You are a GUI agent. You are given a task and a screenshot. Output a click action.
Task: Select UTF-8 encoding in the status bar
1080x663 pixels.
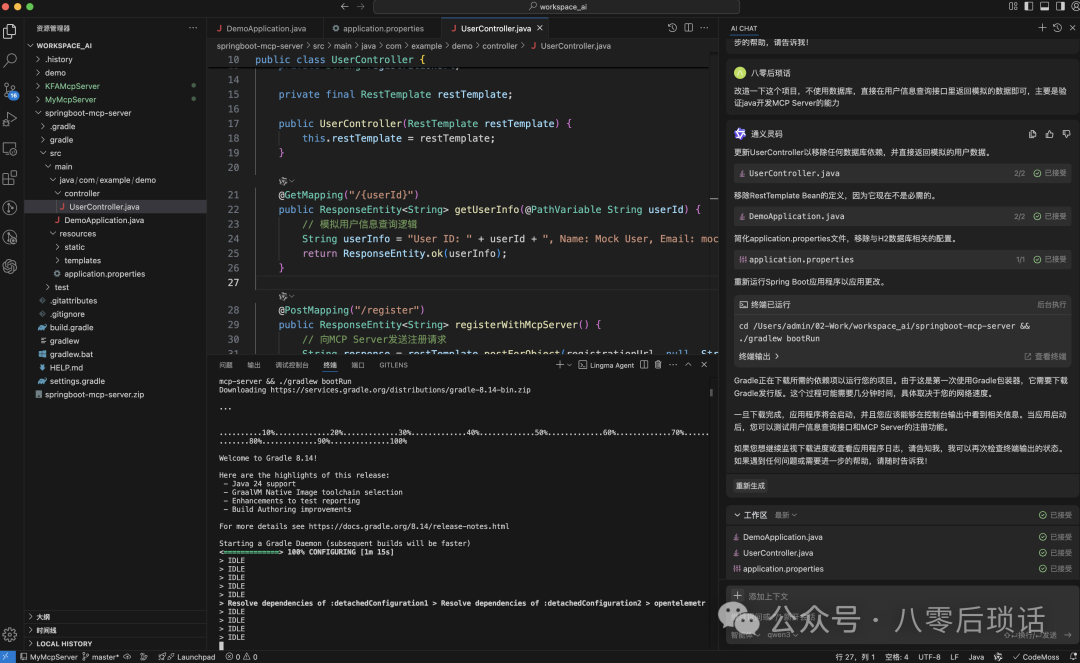coord(928,657)
